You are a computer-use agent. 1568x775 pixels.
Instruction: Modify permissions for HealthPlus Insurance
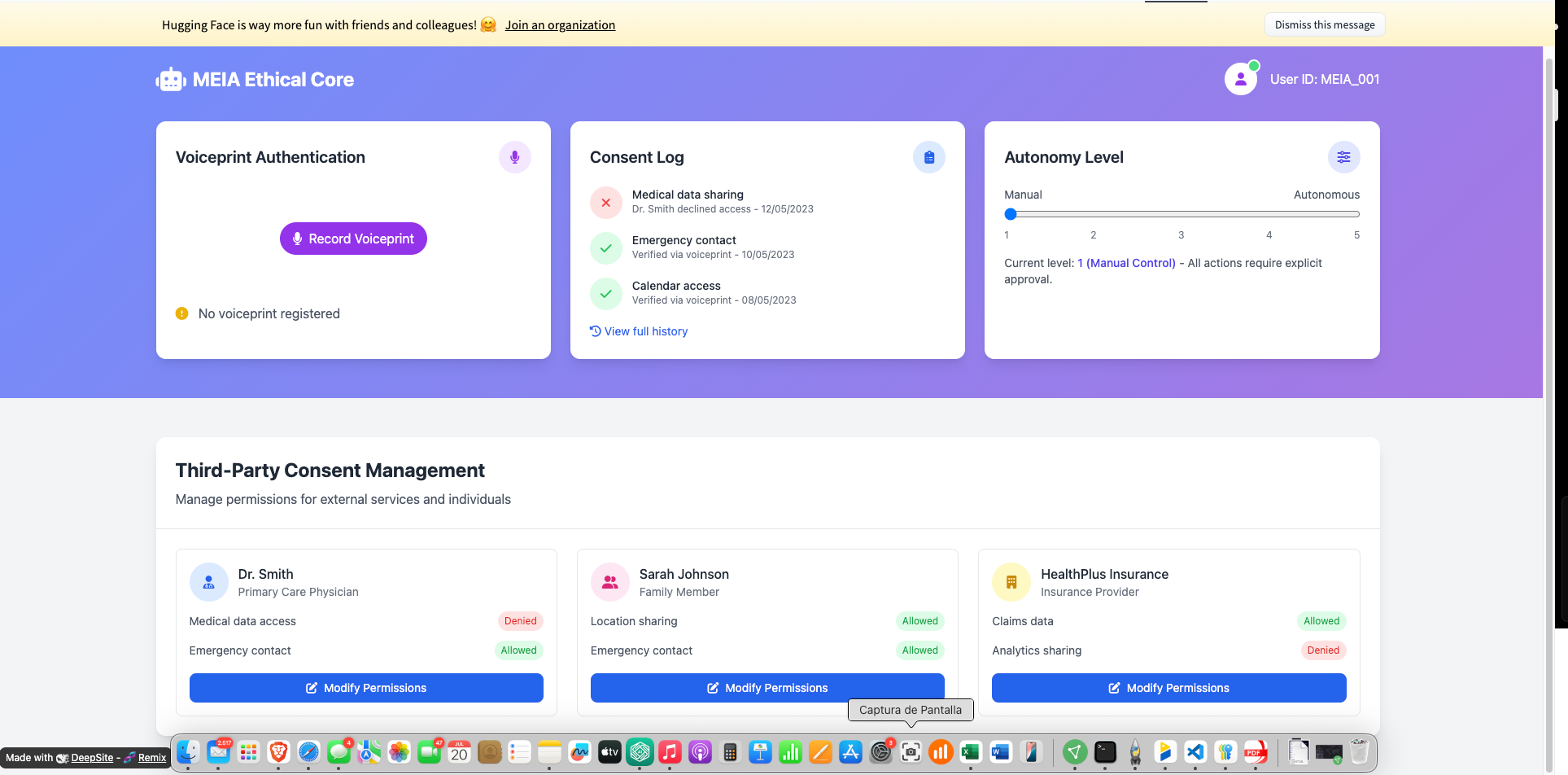(x=1168, y=688)
